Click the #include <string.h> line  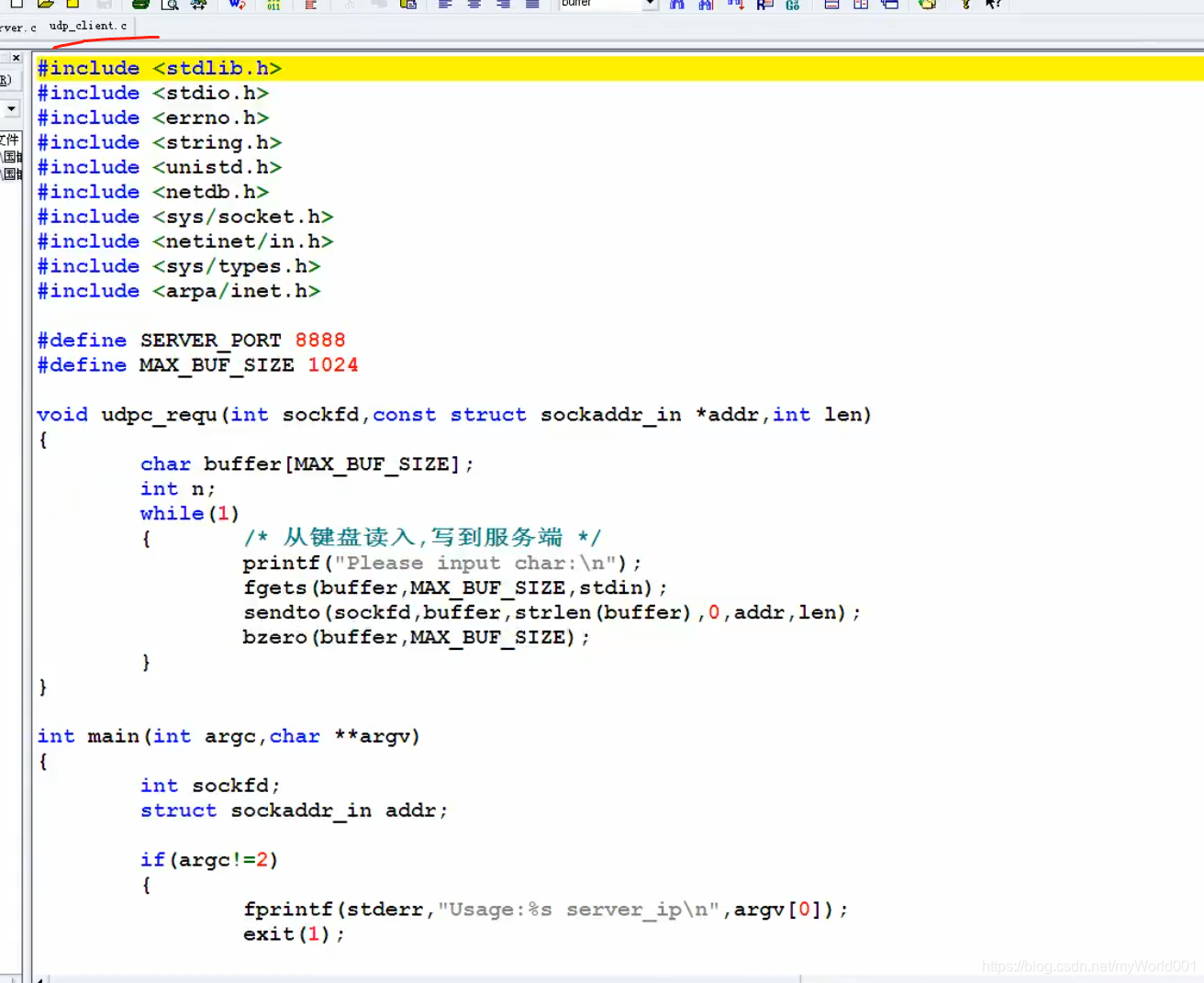pyautogui.click(x=160, y=142)
